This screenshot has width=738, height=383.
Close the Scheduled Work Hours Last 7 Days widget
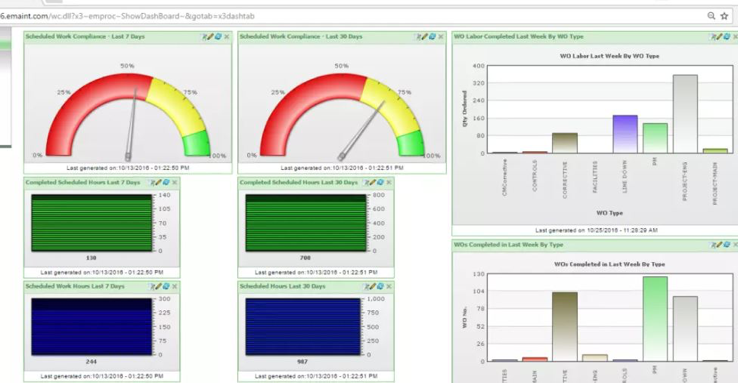(x=175, y=287)
